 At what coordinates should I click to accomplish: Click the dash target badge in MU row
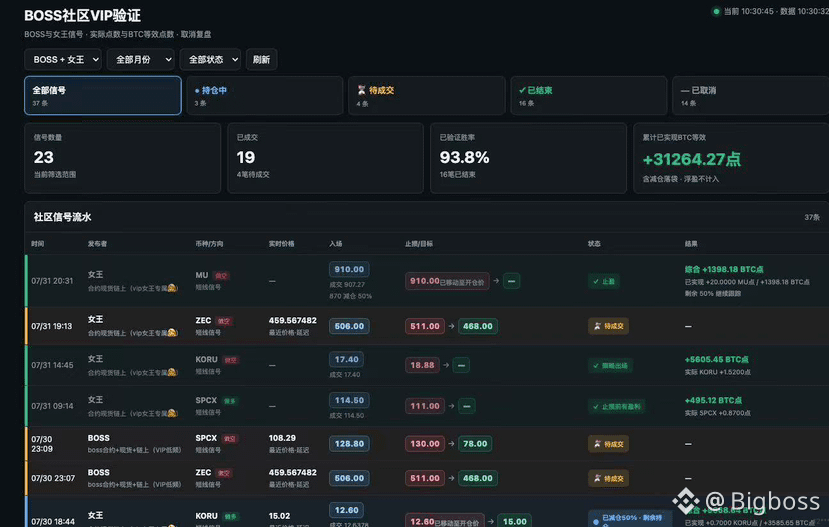click(511, 281)
